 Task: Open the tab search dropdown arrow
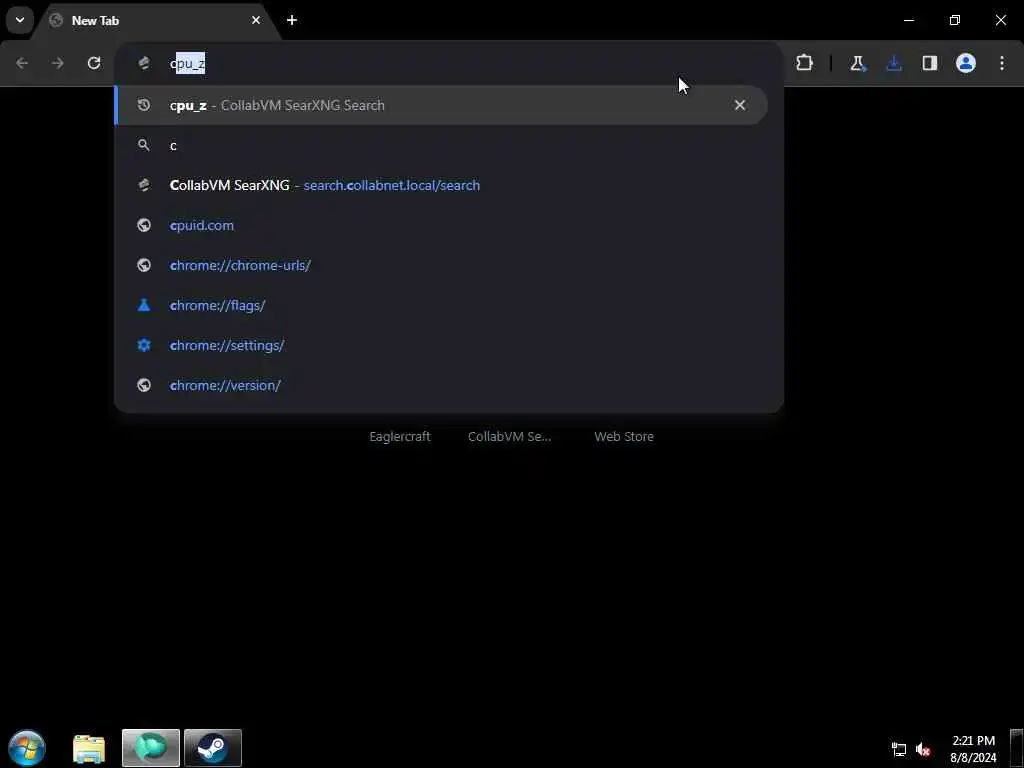tap(20, 20)
